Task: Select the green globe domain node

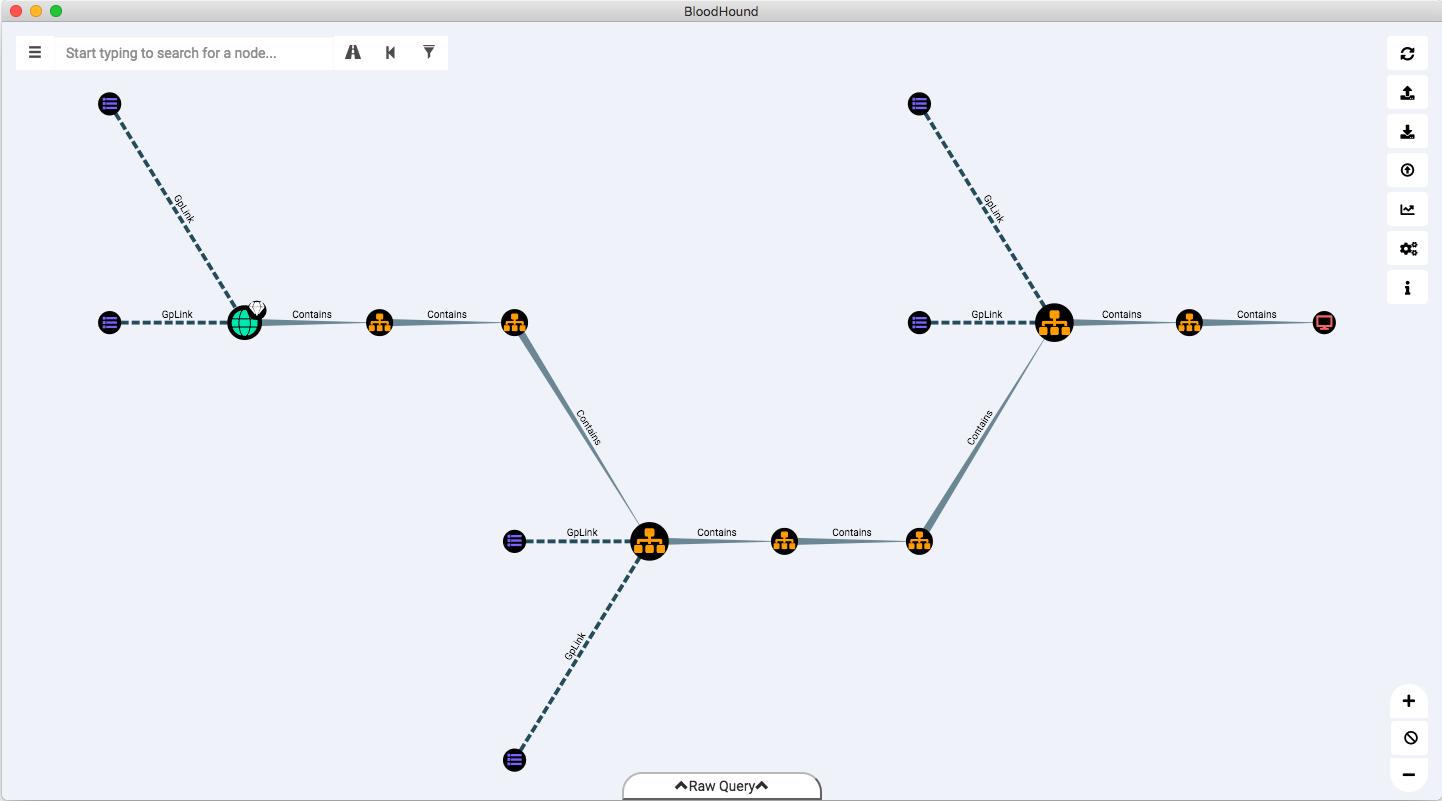Action: click(x=245, y=322)
